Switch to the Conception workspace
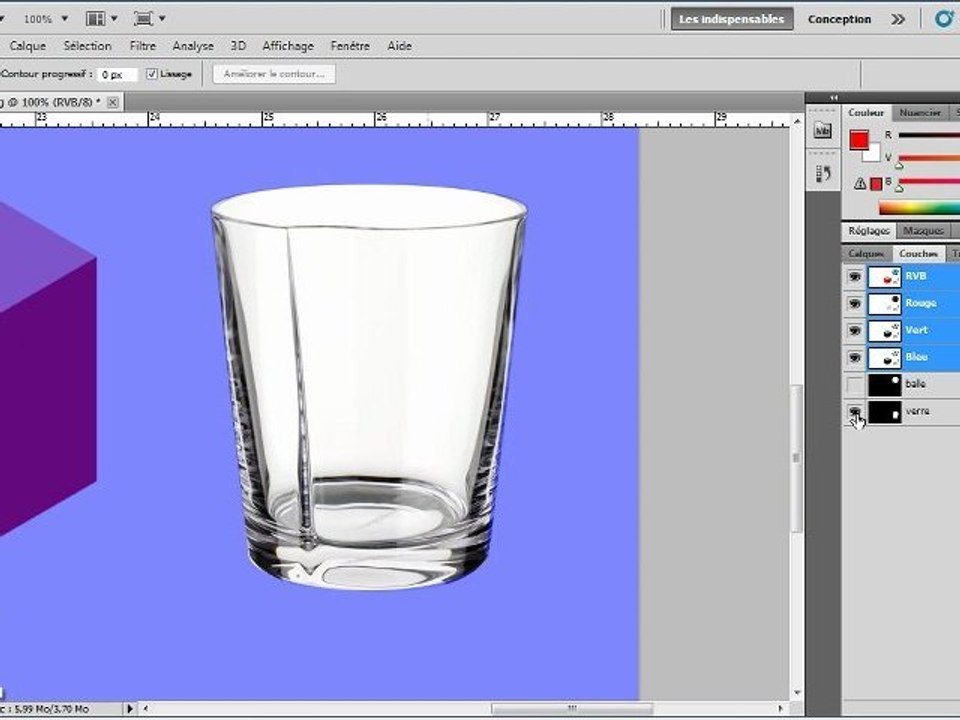960x720 pixels. pos(839,19)
